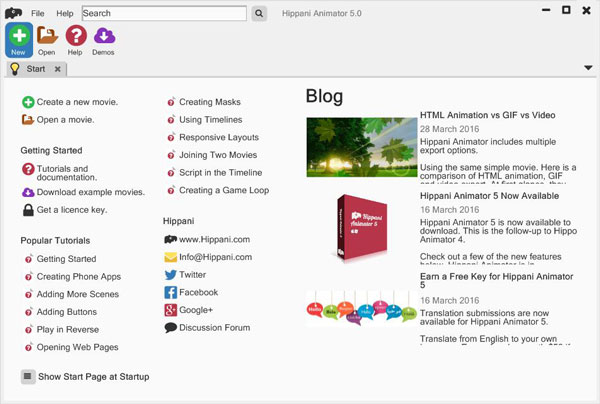Screen dimensions: 600x404
Task: Open HTML Animation vs GIF vs Video post
Action: click(x=488, y=115)
